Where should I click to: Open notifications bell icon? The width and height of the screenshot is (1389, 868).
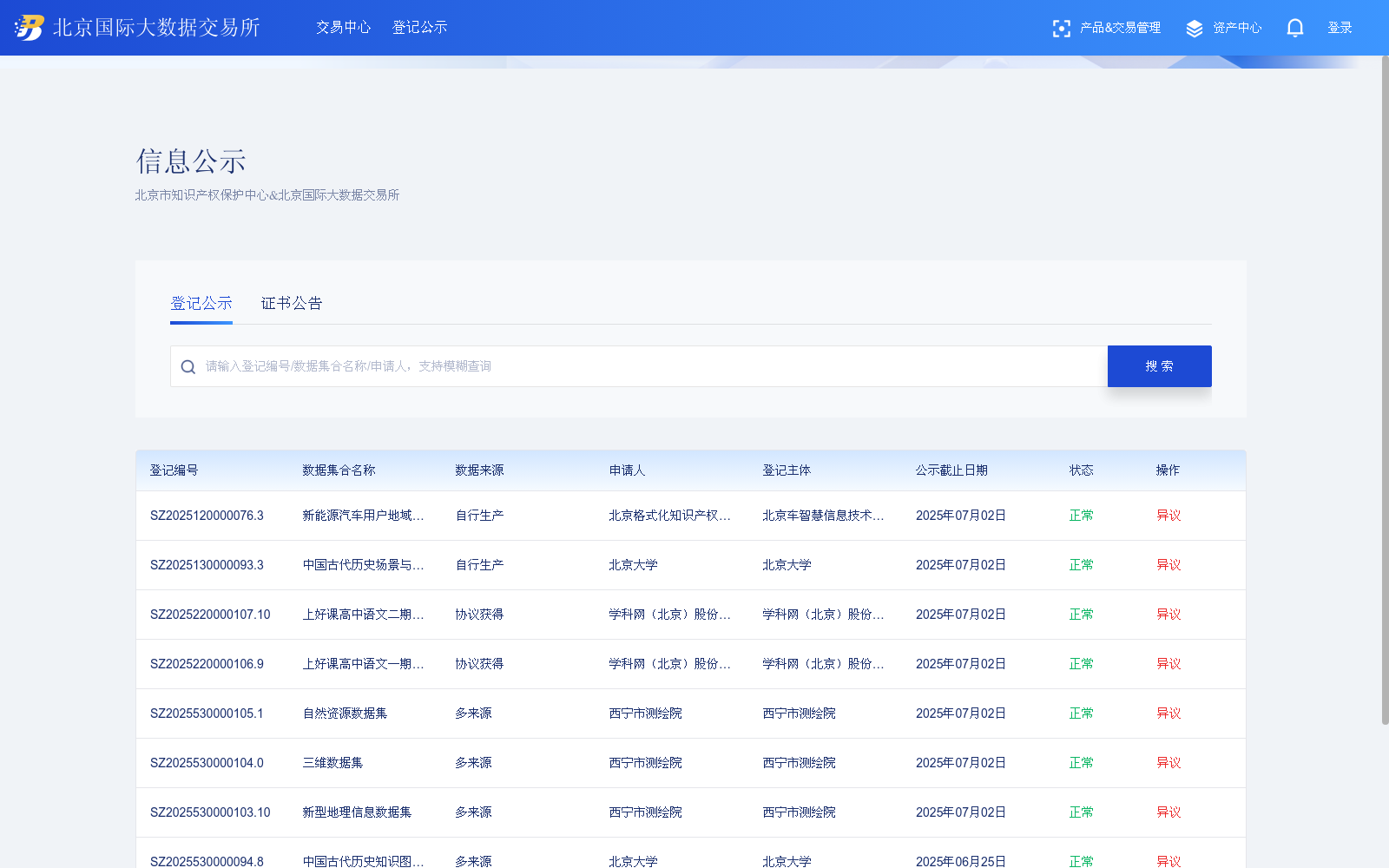1295,29
